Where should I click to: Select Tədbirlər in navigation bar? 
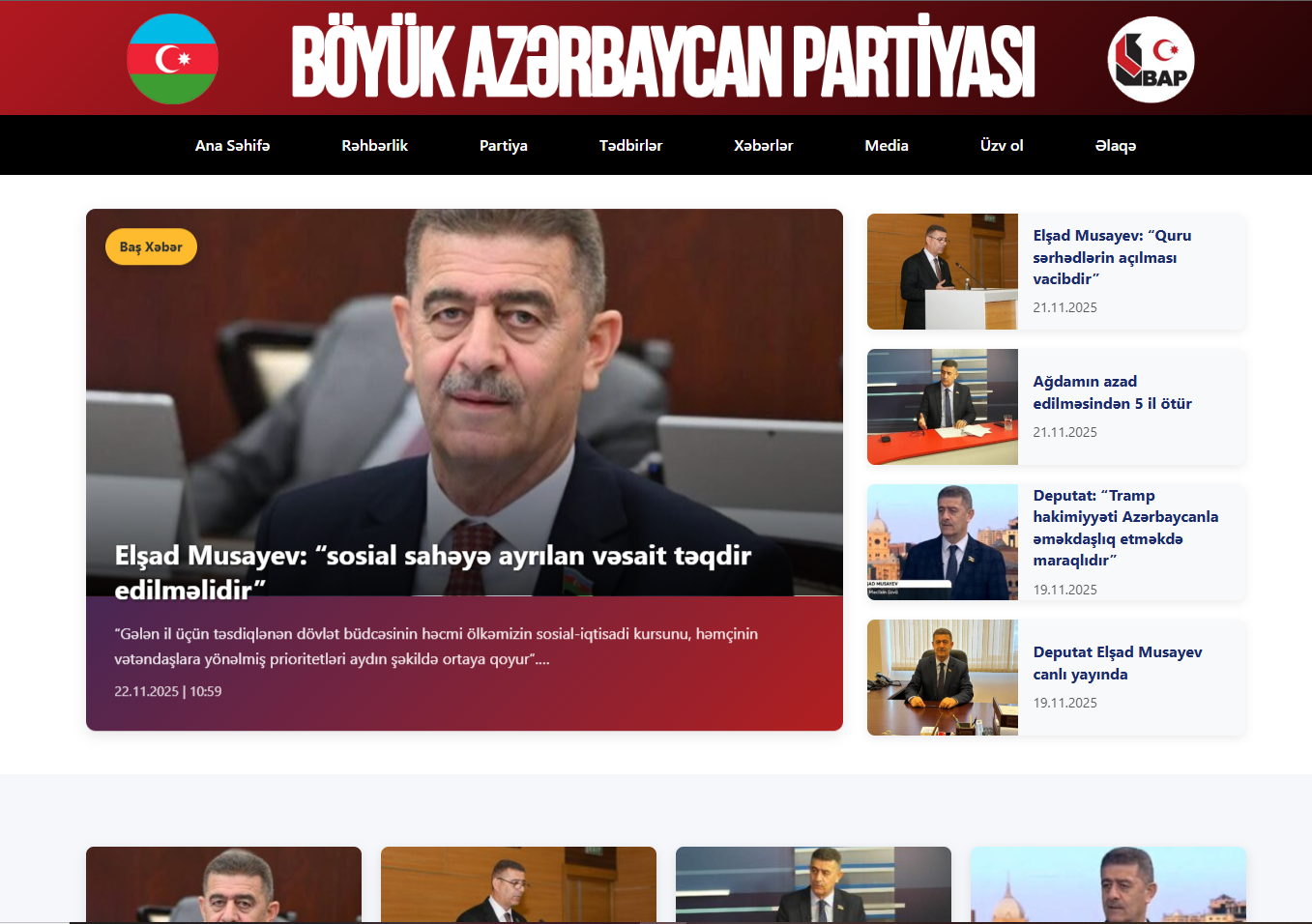click(x=630, y=146)
